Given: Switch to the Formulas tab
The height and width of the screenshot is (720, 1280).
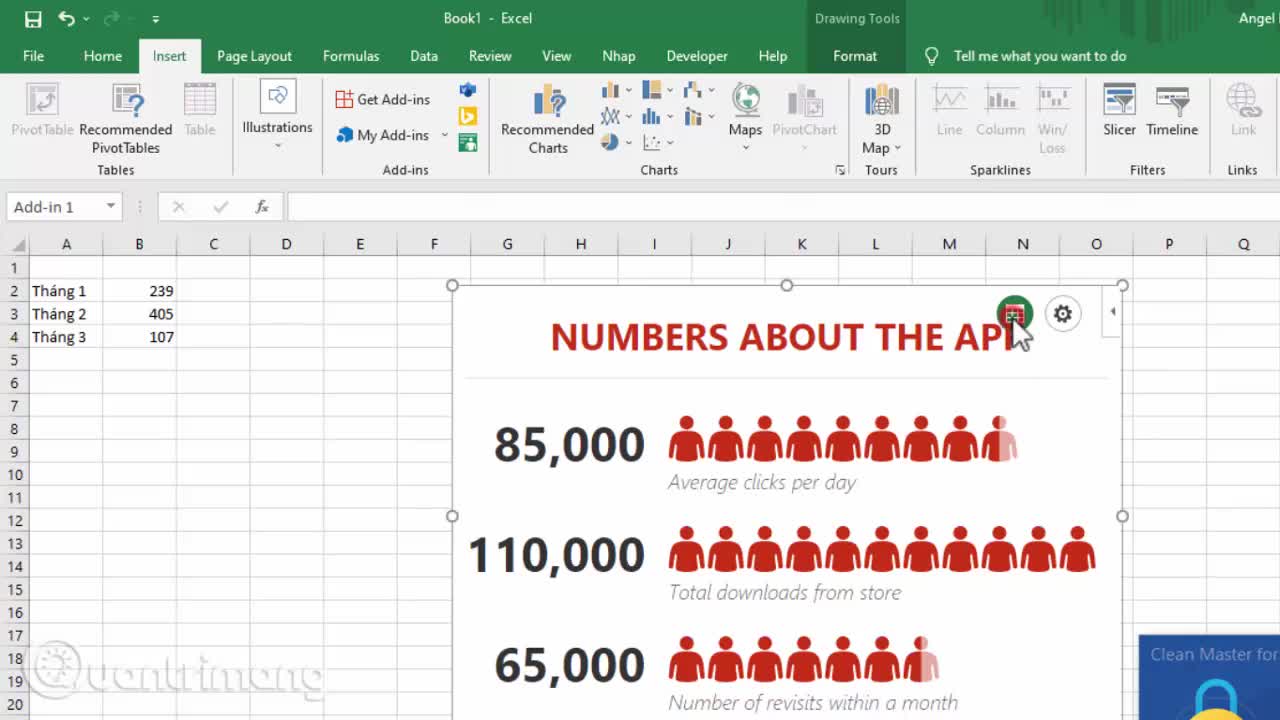Looking at the screenshot, I should pos(351,56).
